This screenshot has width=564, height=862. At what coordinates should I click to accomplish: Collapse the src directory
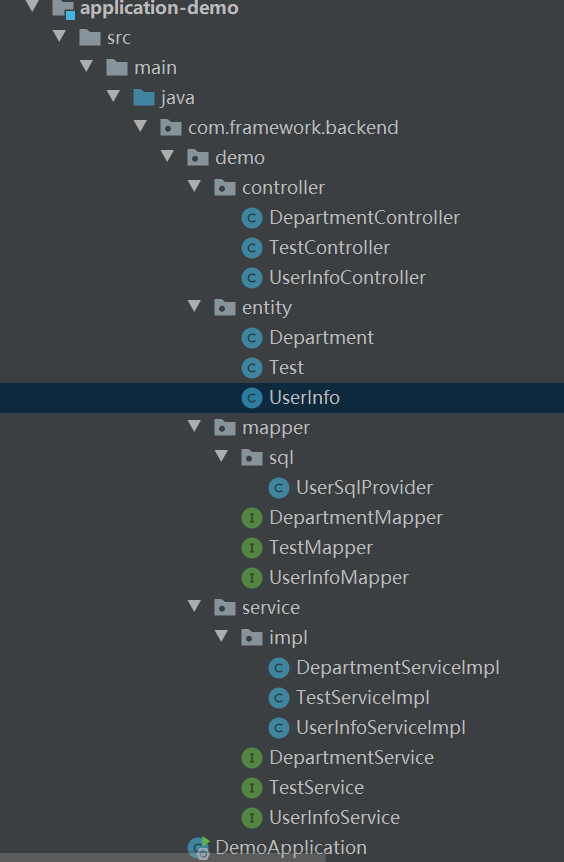59,36
